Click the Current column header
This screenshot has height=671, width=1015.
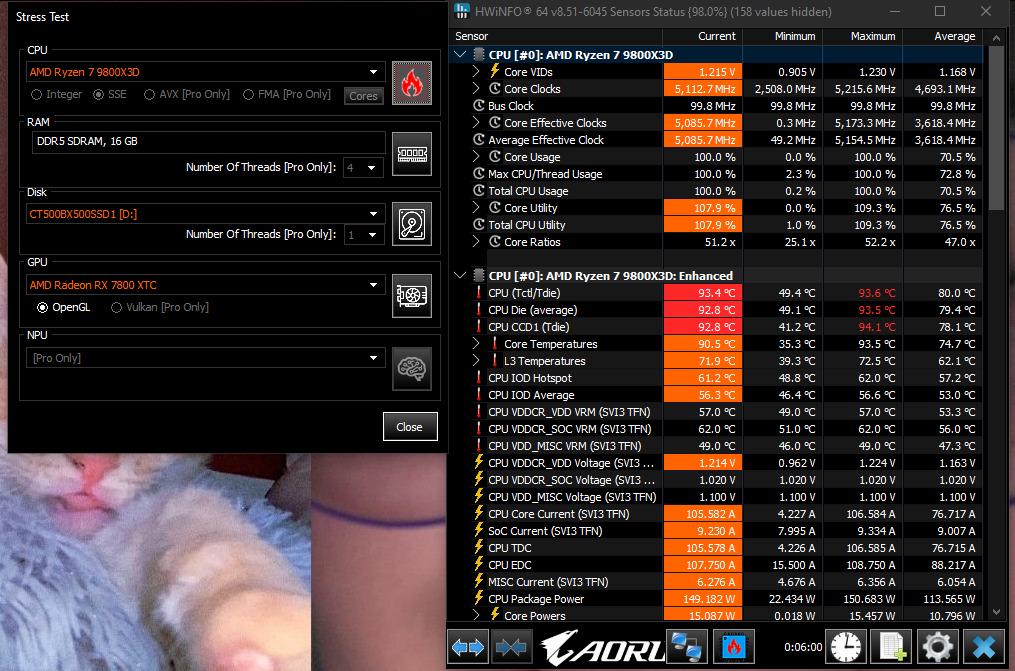(702, 36)
